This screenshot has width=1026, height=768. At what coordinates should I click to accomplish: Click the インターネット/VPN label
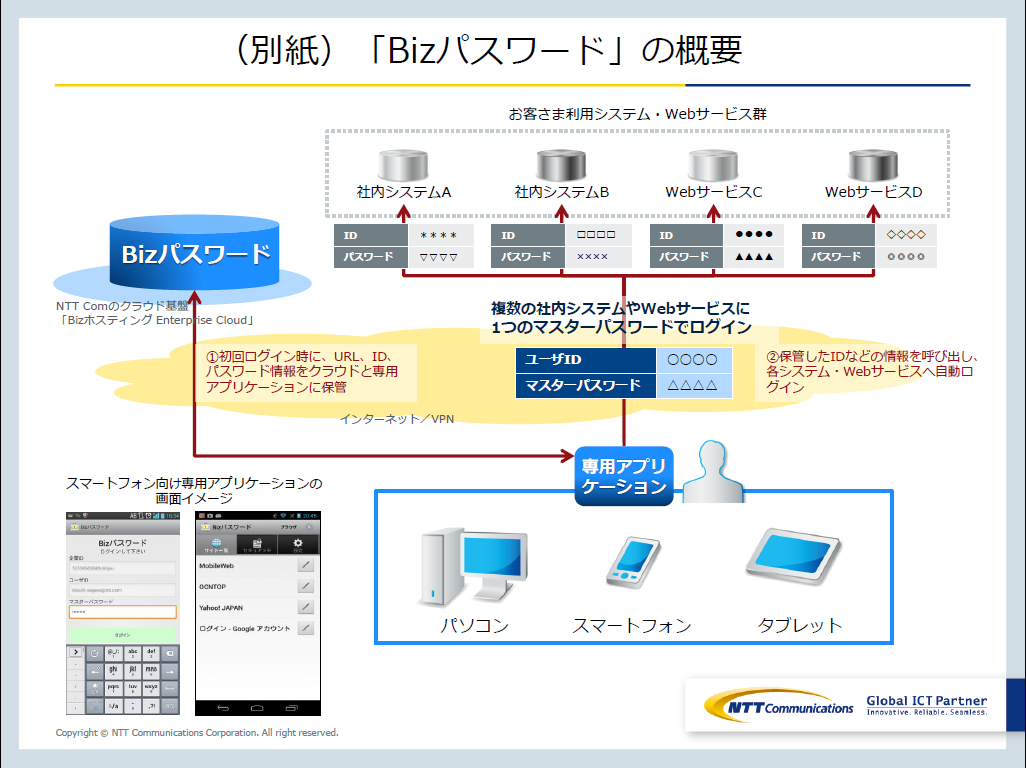point(397,419)
